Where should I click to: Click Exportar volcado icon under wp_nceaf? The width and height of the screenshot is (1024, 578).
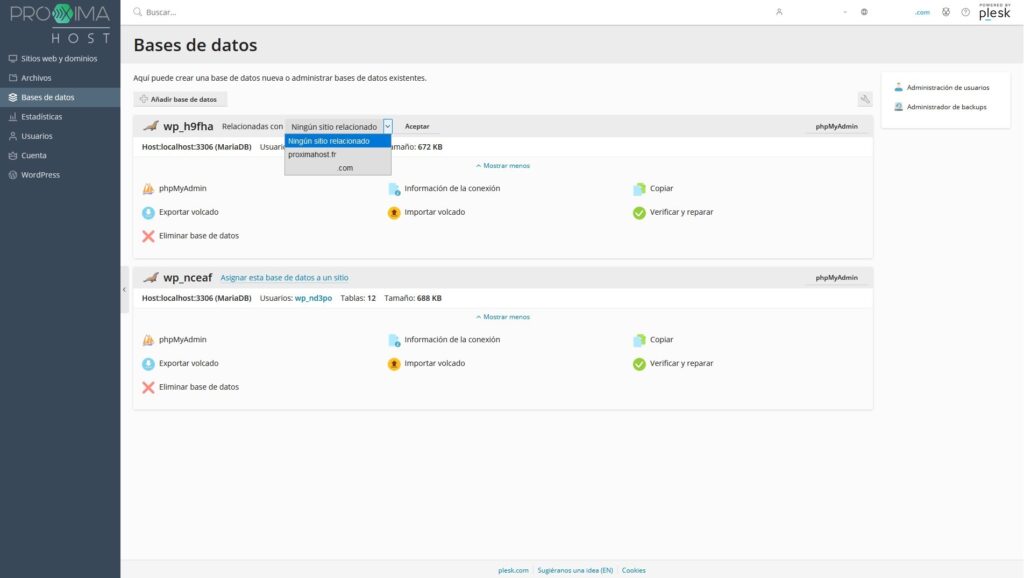click(148, 364)
